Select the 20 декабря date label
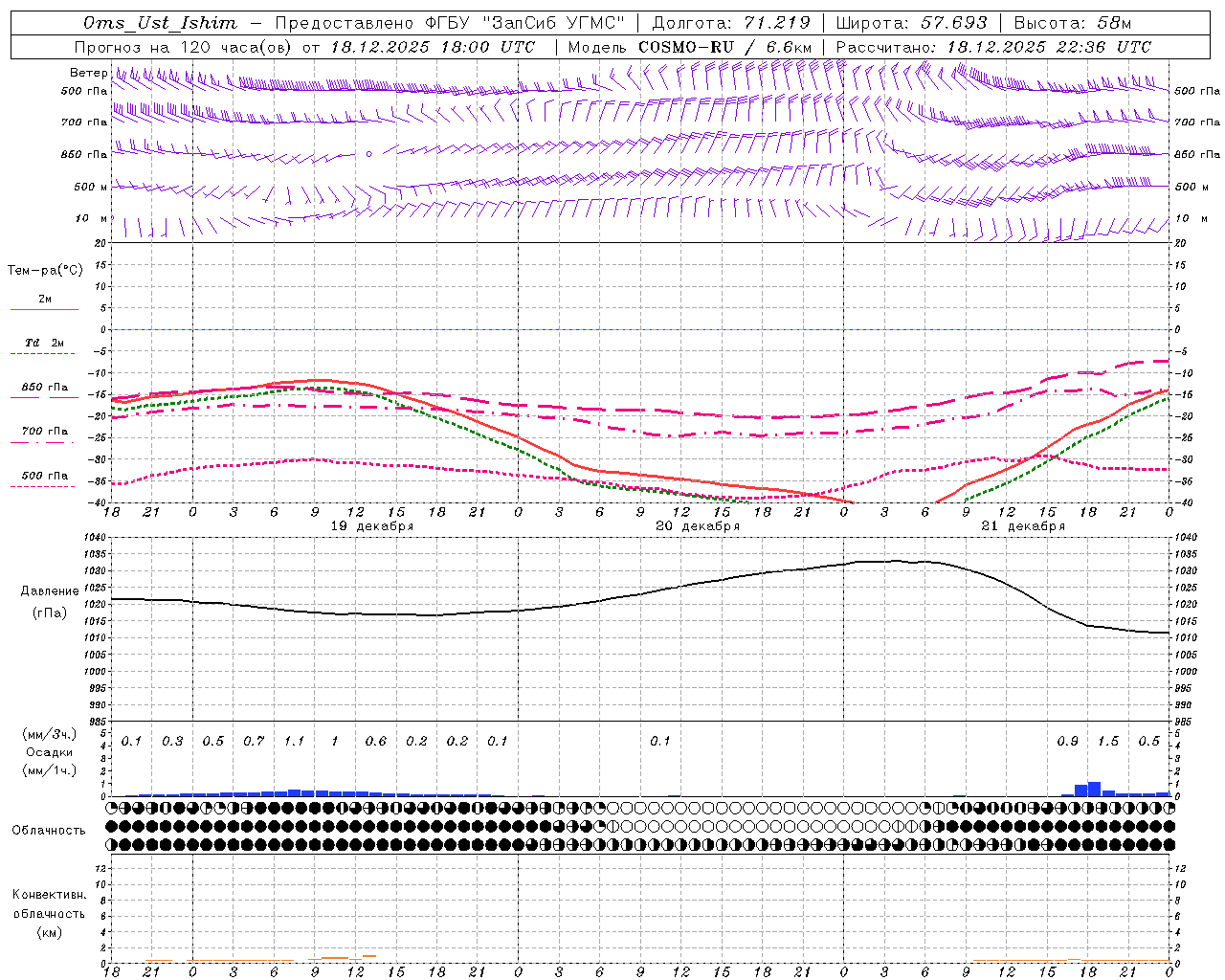1225x980 pixels. click(697, 525)
